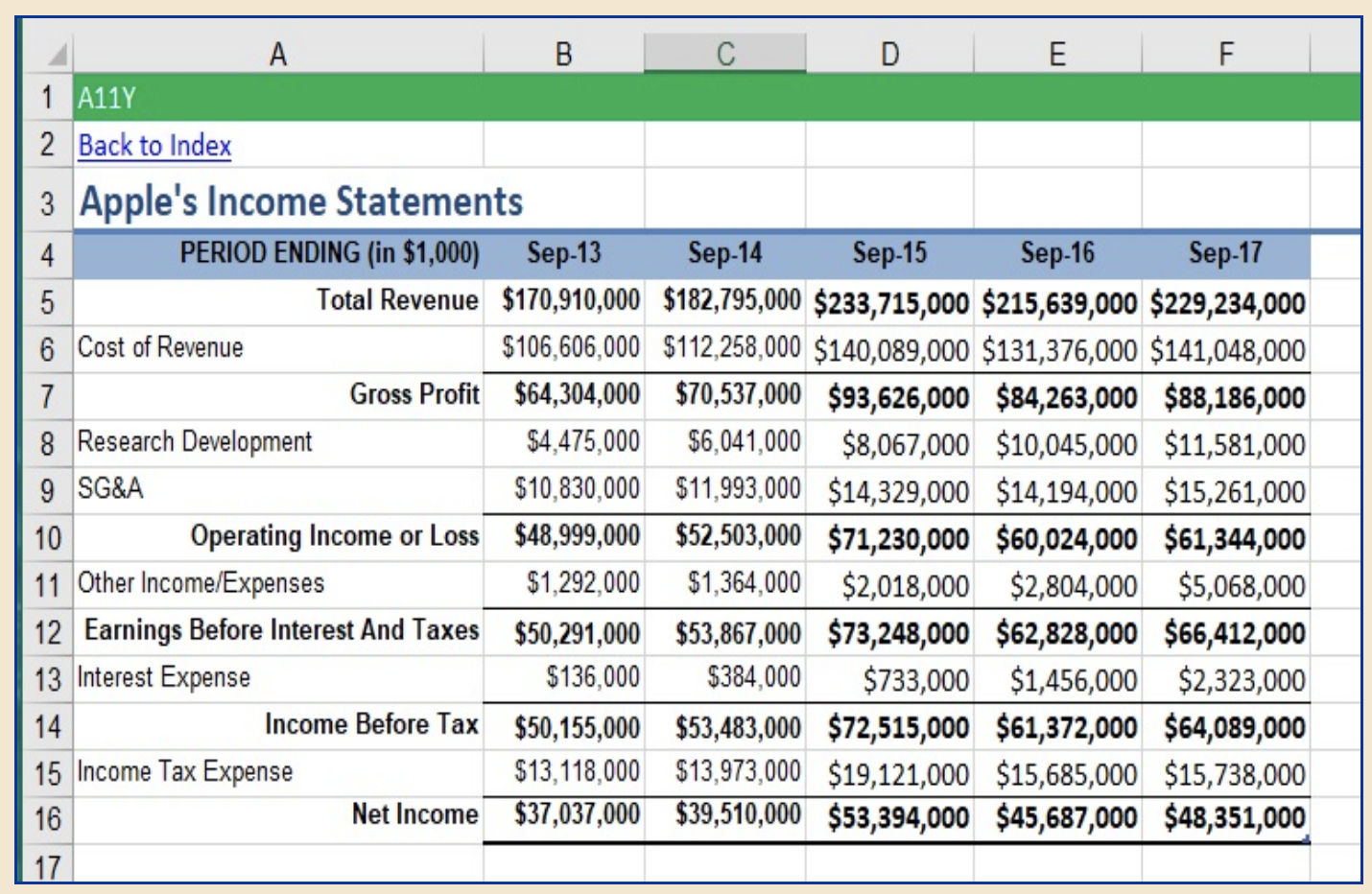Select Total Revenue value $170,910,000
This screenshot has width=1372, height=894.
(x=564, y=302)
